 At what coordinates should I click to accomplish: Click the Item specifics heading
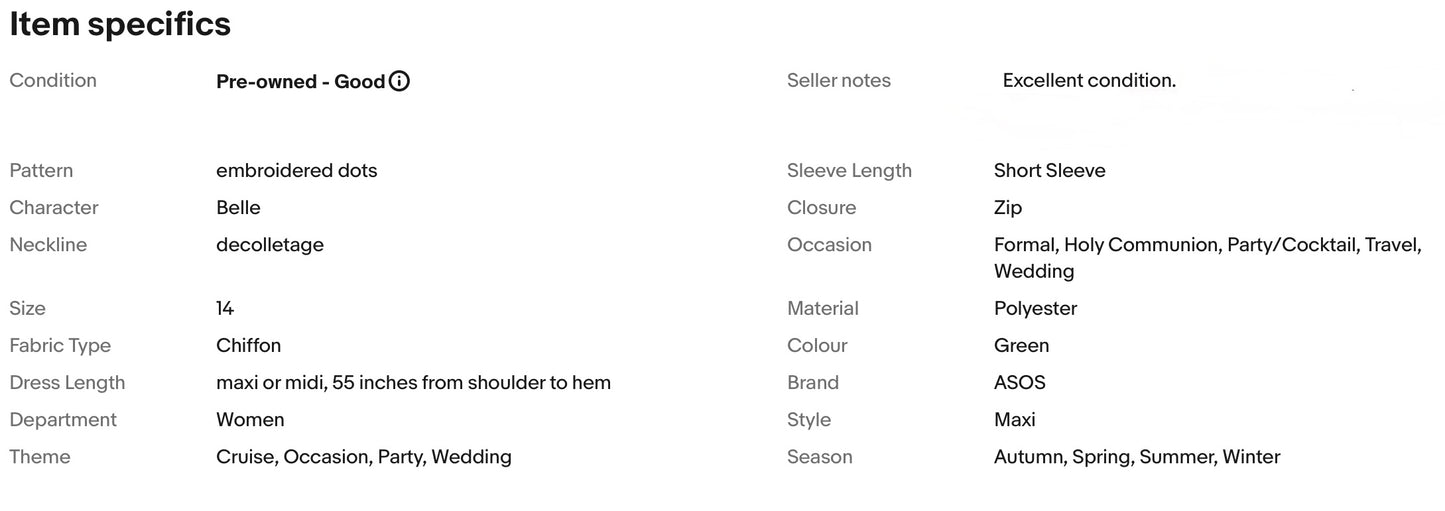point(120,24)
